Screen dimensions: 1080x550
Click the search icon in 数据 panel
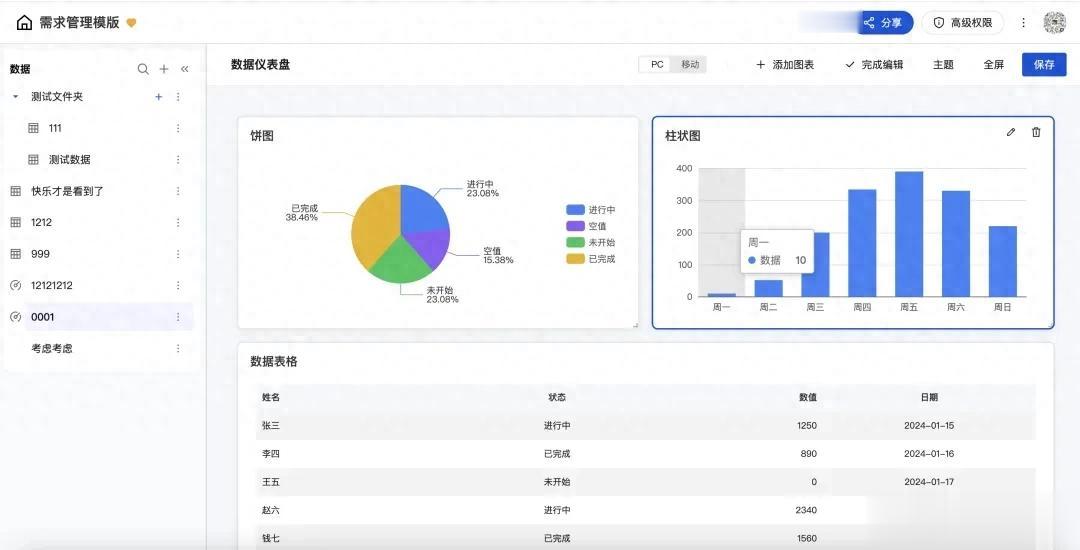[x=143, y=69]
